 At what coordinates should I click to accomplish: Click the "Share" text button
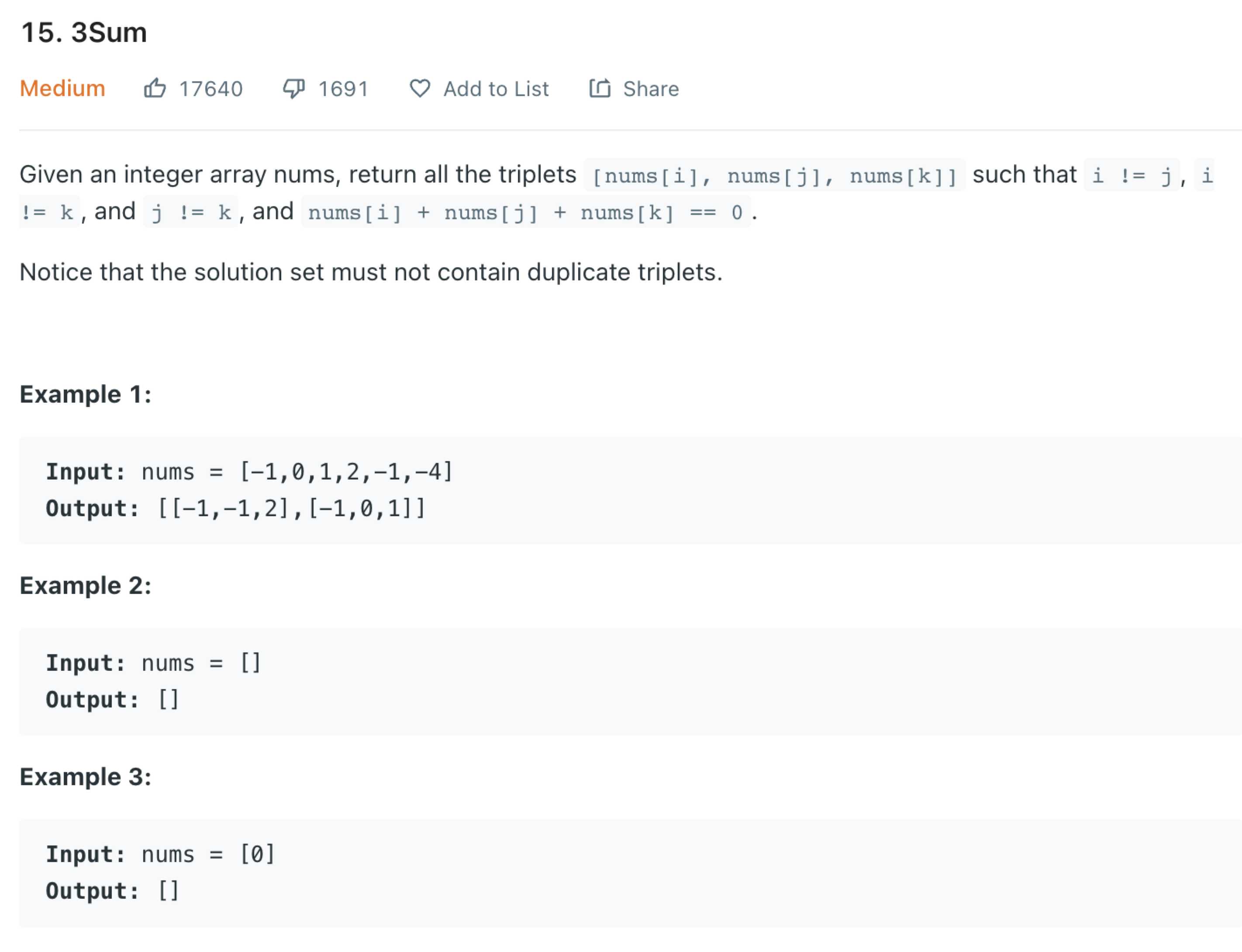tap(650, 89)
